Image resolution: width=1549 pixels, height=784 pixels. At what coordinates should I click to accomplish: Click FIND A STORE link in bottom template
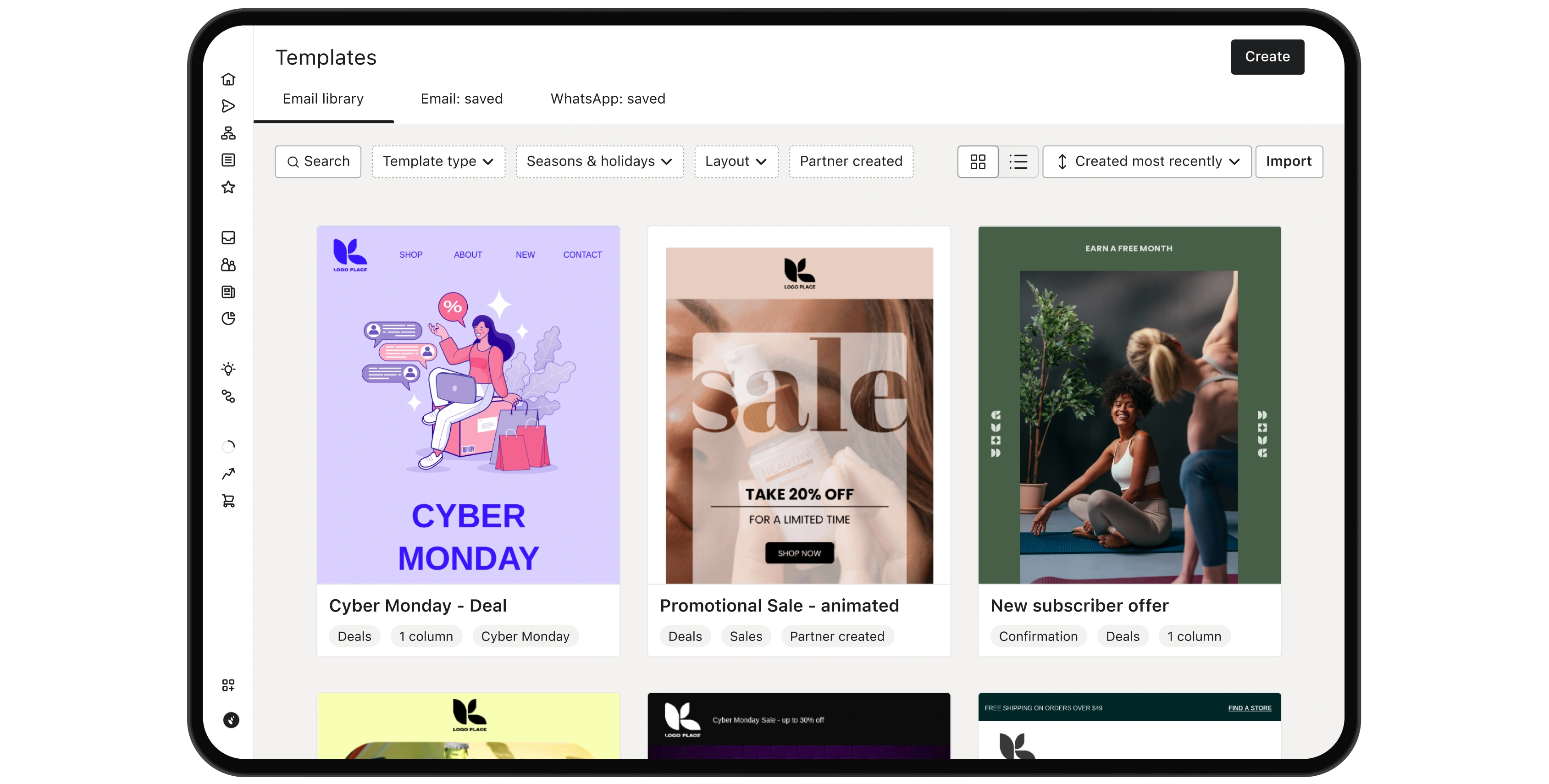tap(1249, 707)
